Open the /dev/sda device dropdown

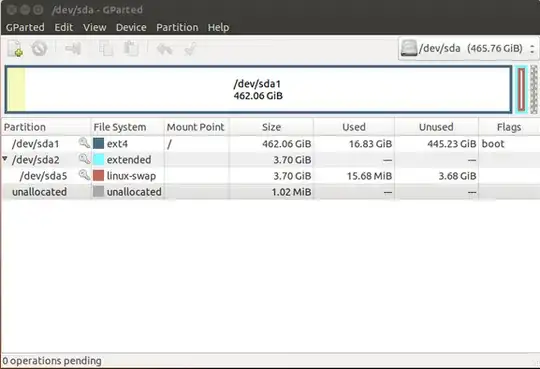coord(469,49)
